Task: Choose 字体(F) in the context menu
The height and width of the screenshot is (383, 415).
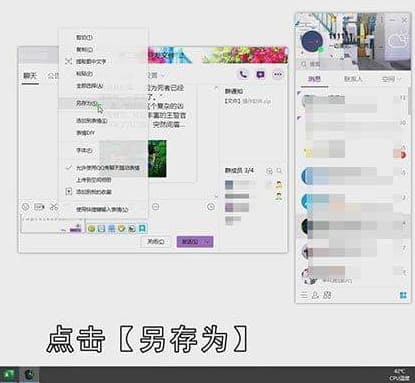Action: [103, 150]
